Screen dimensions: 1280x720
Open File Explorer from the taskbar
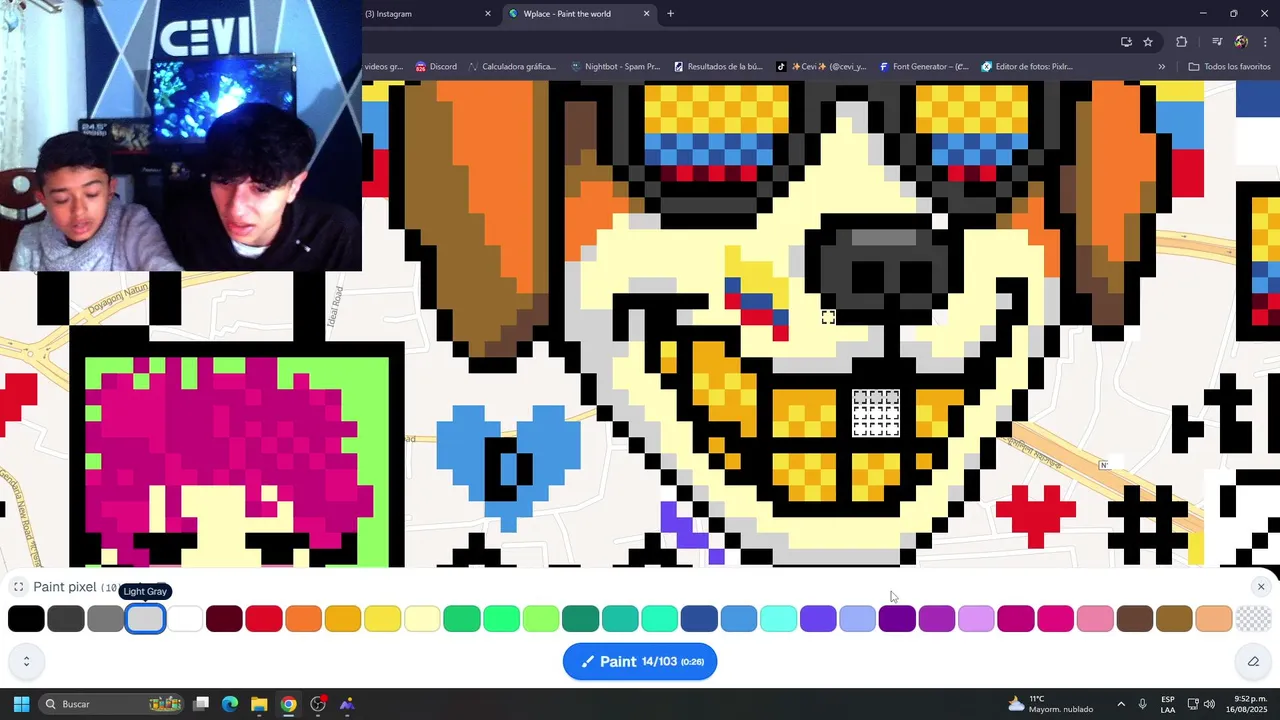click(x=259, y=704)
